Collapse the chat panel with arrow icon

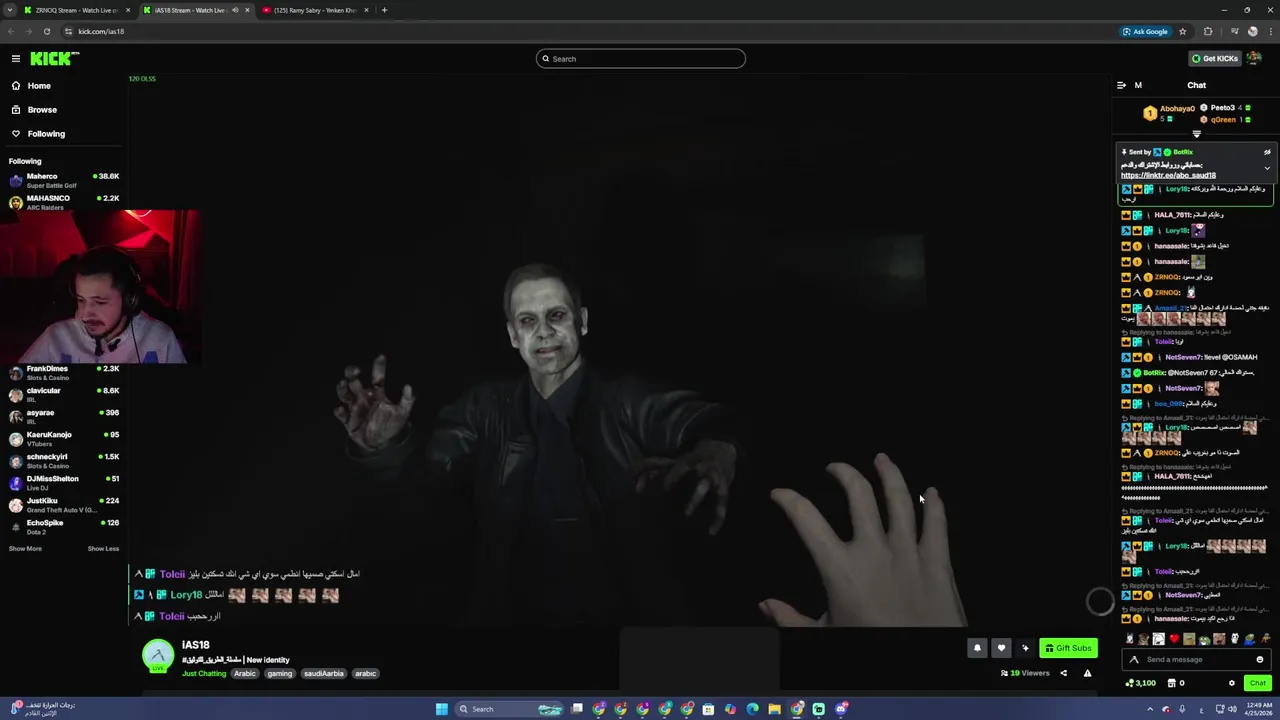coord(1121,85)
